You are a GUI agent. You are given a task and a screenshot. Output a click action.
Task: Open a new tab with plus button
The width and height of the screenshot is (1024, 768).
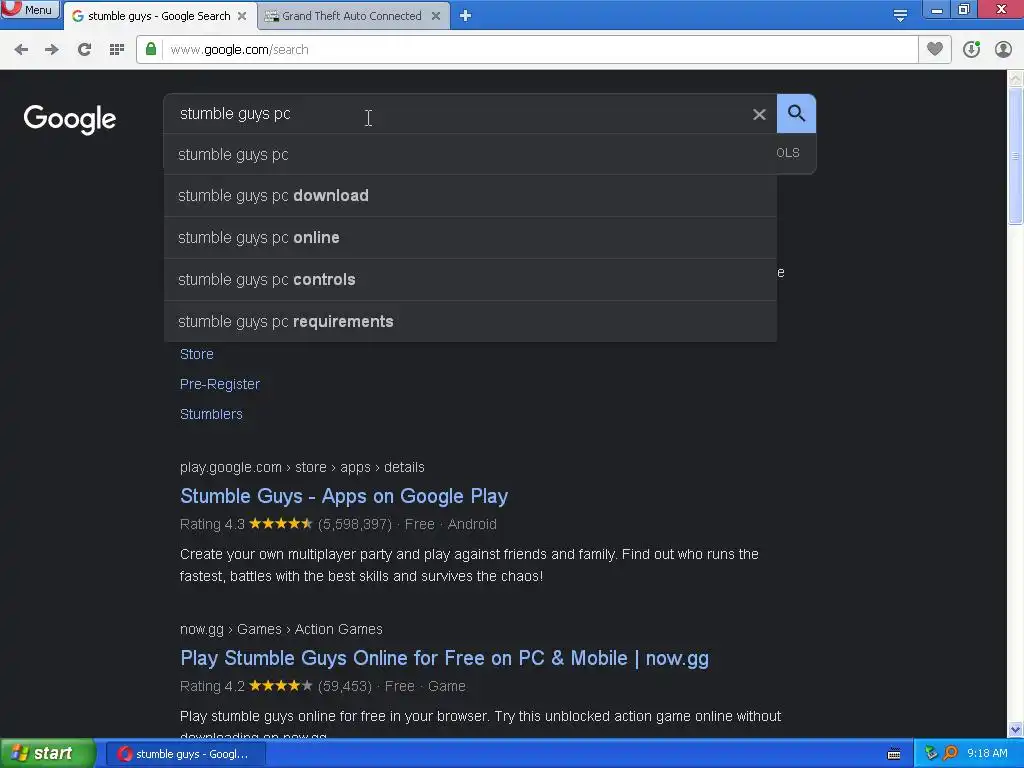[465, 16]
